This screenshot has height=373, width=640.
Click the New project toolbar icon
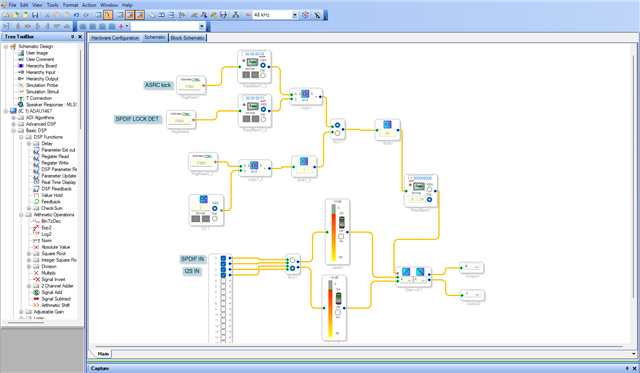point(6,15)
